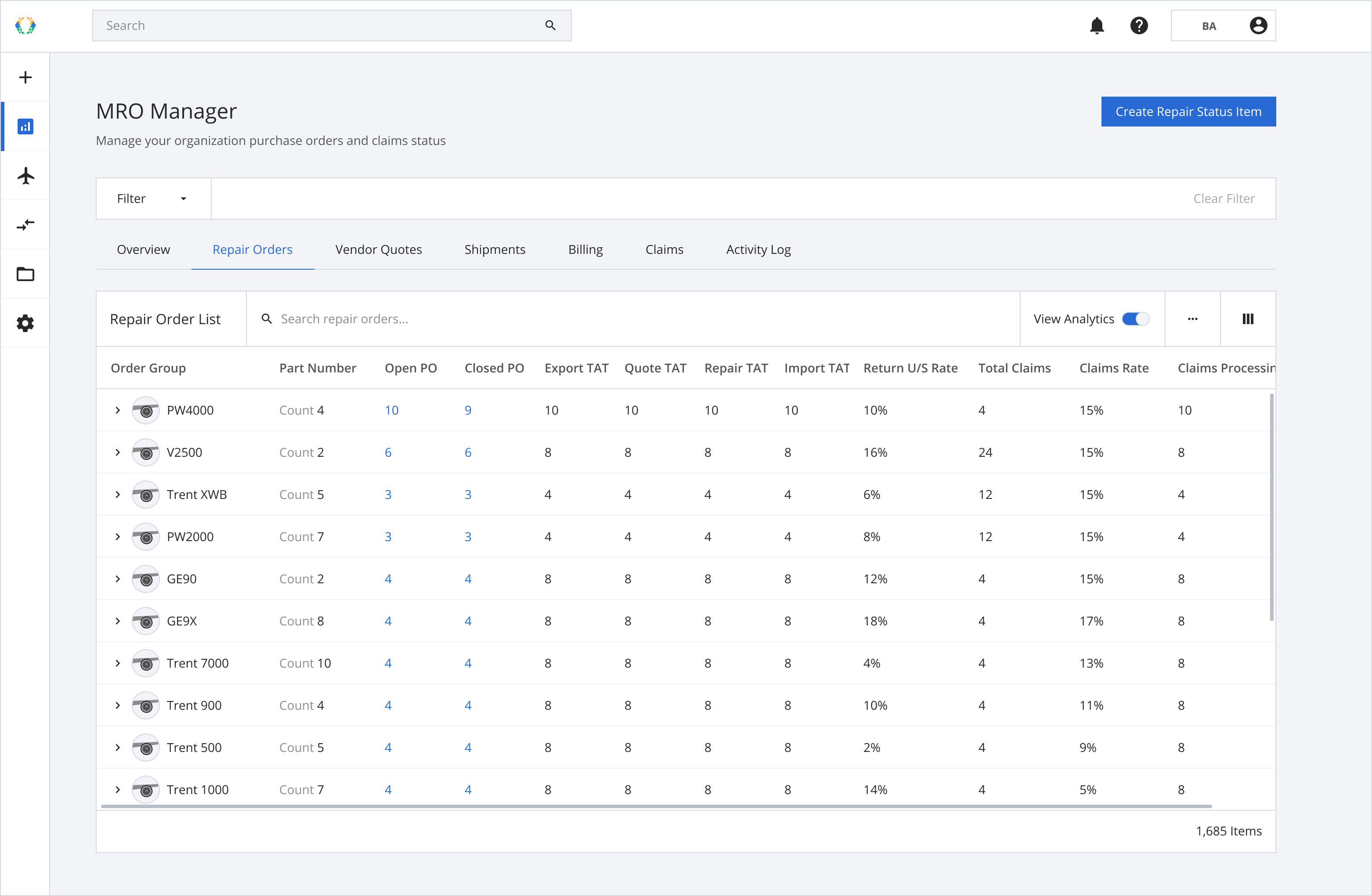Click the more options ellipsis icon

[x=1192, y=319]
